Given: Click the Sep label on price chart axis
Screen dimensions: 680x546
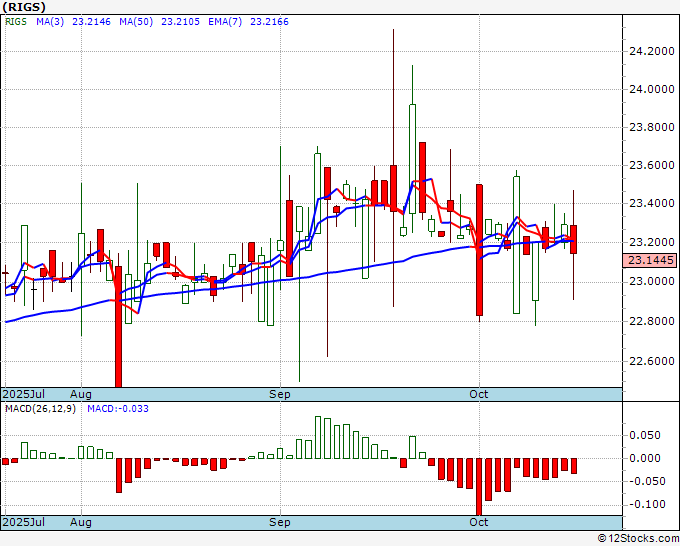Looking at the screenshot, I should pyautogui.click(x=280, y=394).
